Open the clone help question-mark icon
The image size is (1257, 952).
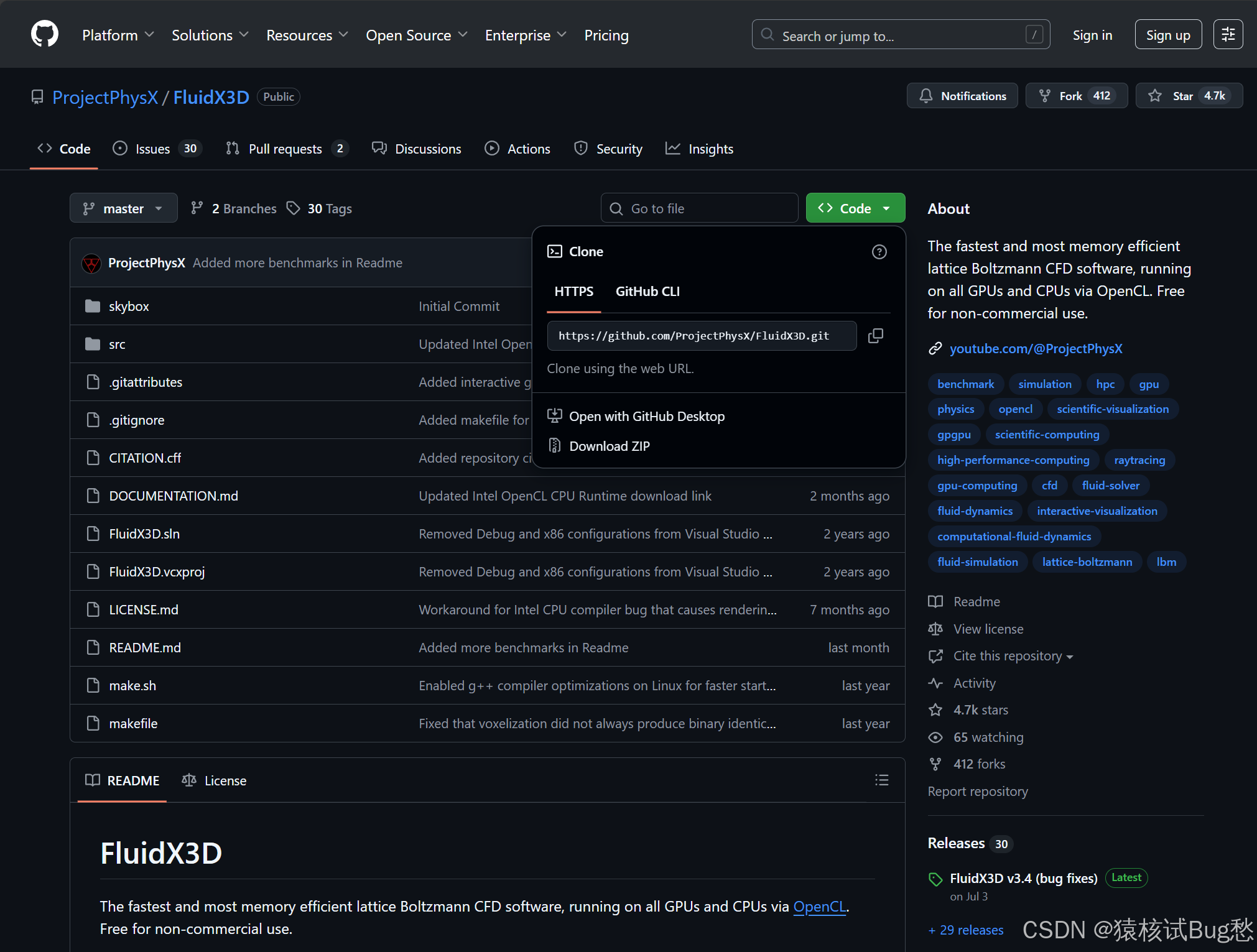coord(879,252)
